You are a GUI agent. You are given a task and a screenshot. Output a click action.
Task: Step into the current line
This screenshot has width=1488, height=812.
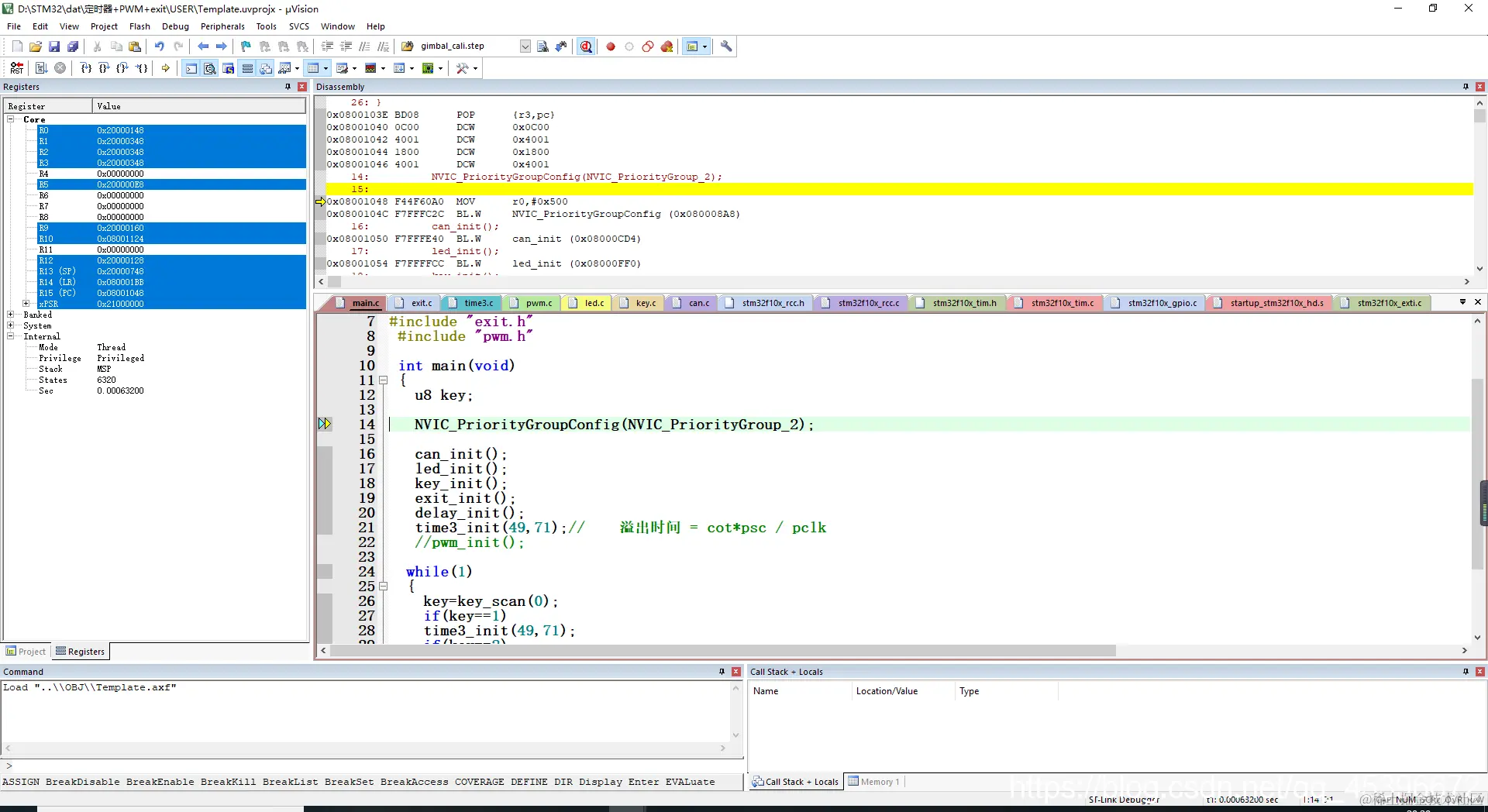click(86, 68)
